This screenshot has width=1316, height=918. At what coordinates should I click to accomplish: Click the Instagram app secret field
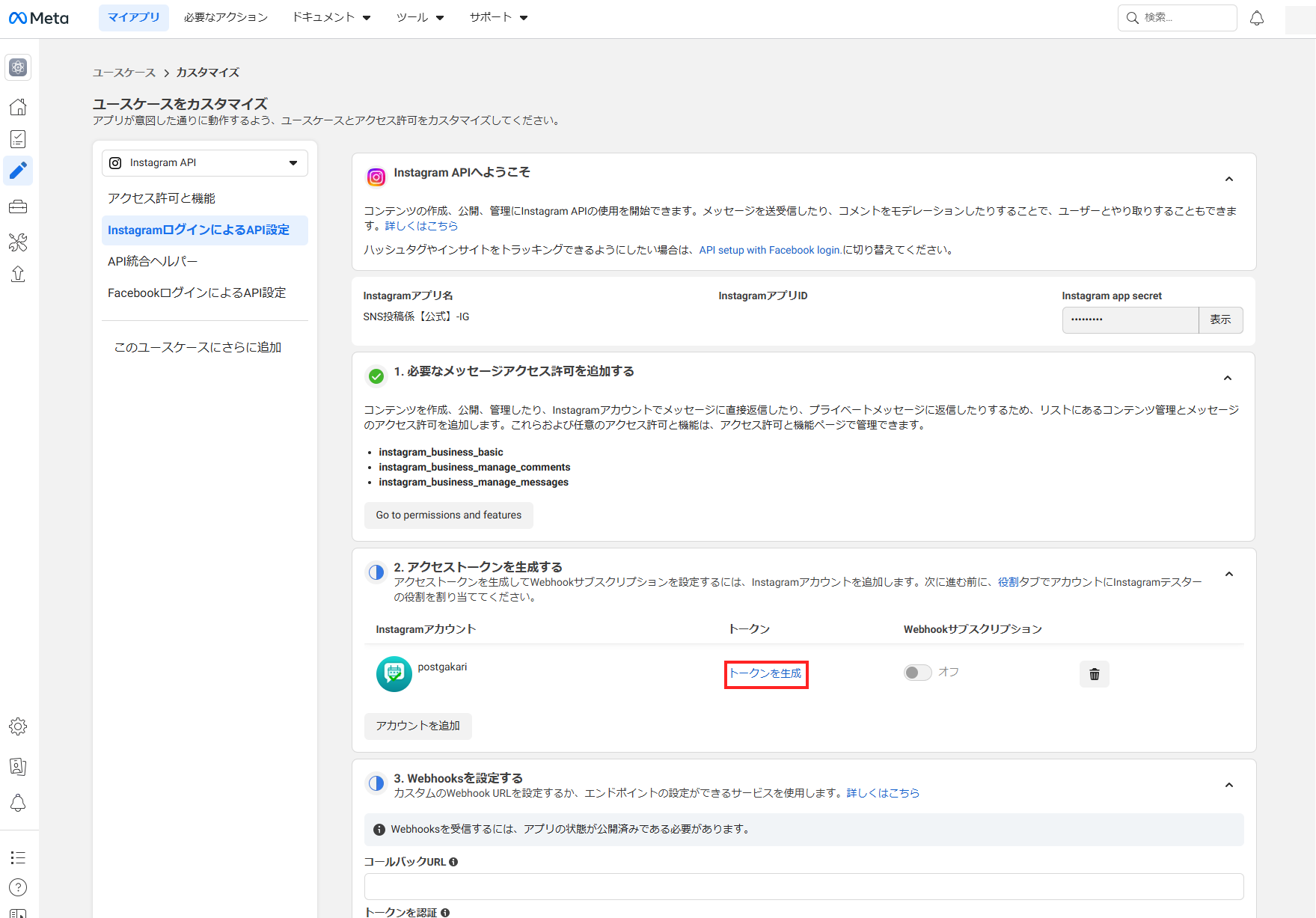pos(1130,319)
